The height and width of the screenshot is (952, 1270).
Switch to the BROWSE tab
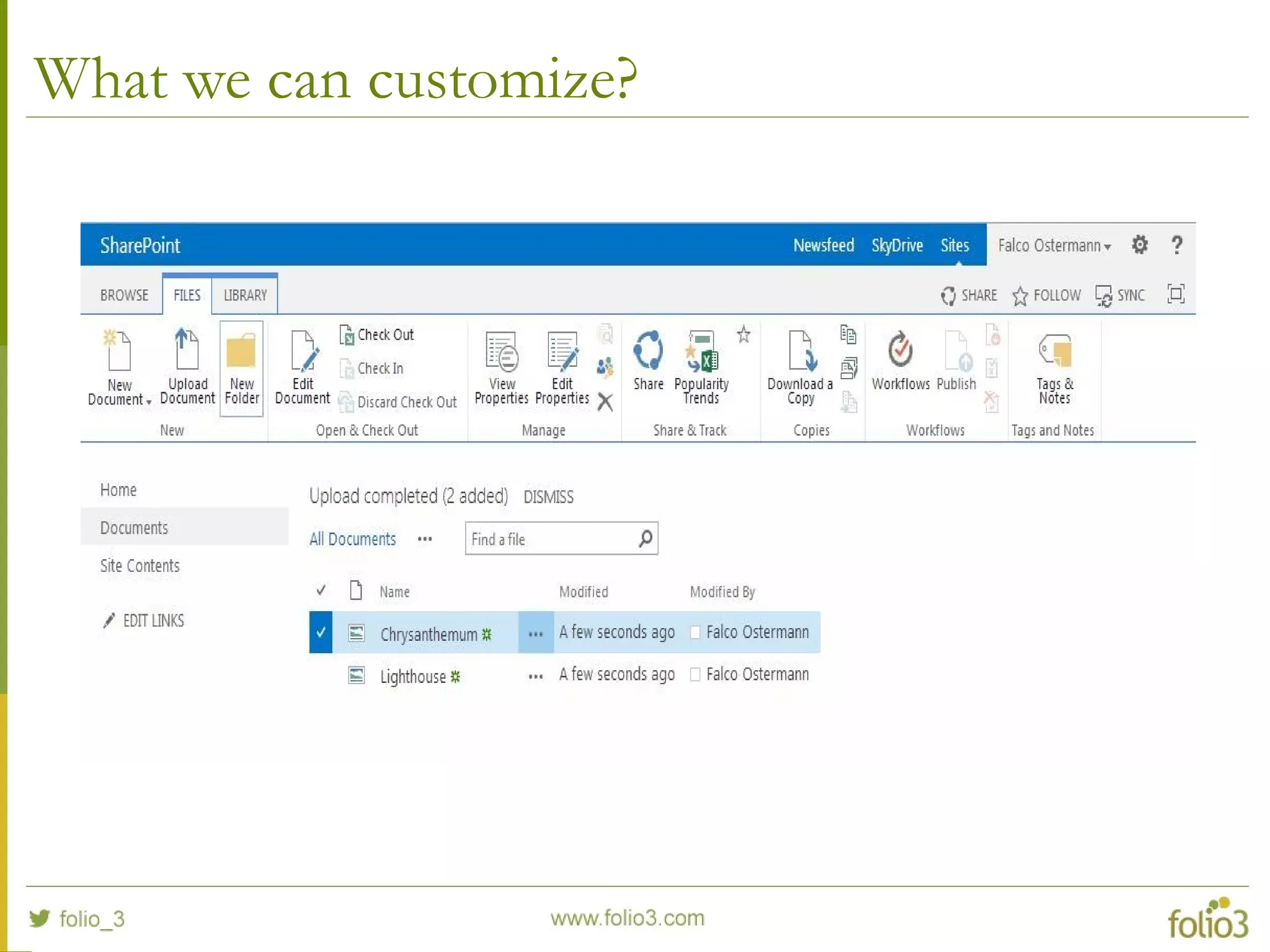124,295
